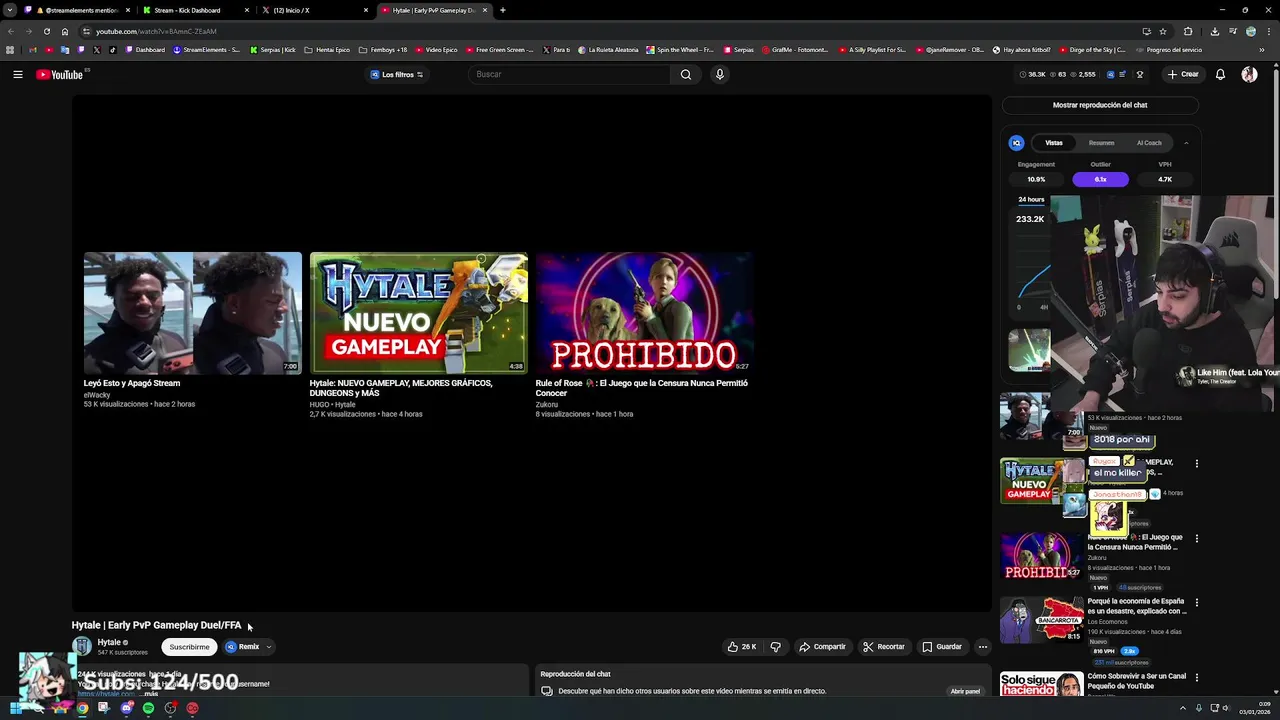The width and height of the screenshot is (1280, 720).
Task: Go back in browser history
Action: click(x=10, y=31)
